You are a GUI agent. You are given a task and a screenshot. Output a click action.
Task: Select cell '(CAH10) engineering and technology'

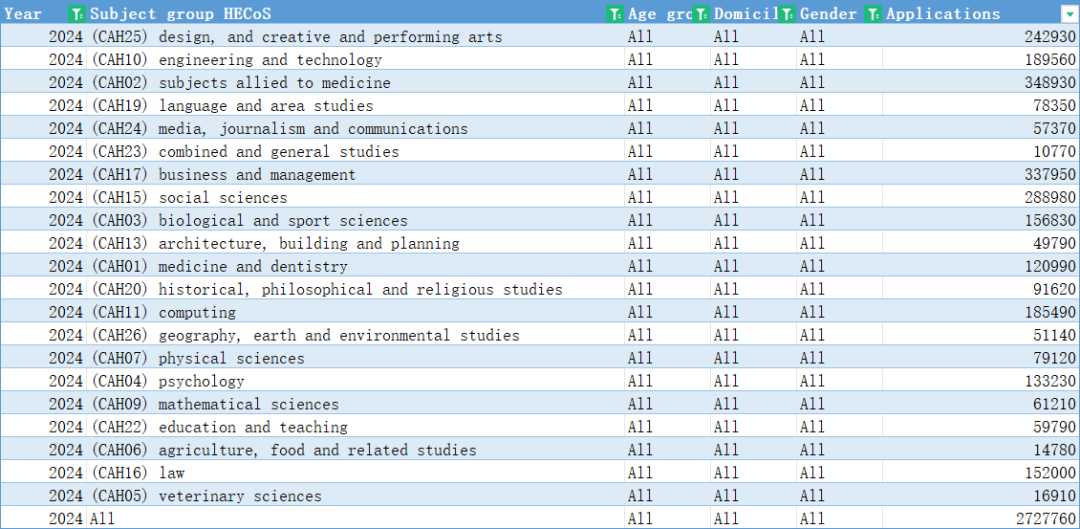coord(355,59)
